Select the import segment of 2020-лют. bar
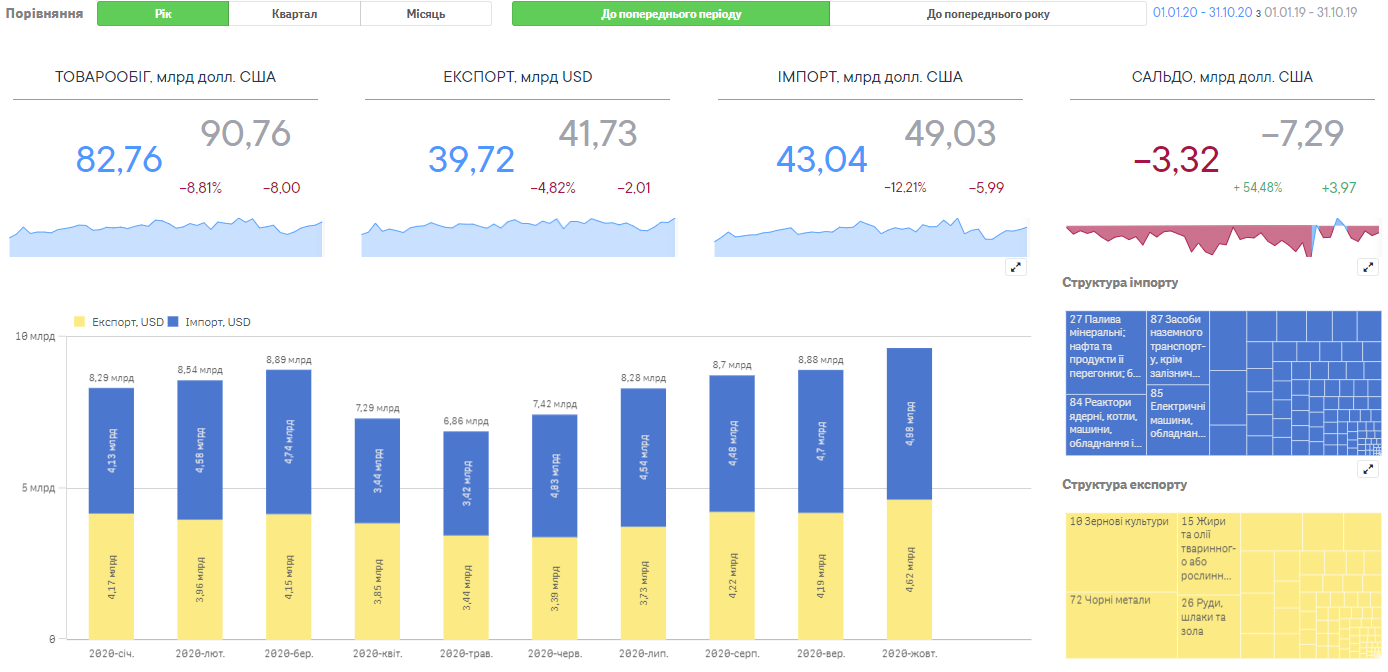 (200, 450)
